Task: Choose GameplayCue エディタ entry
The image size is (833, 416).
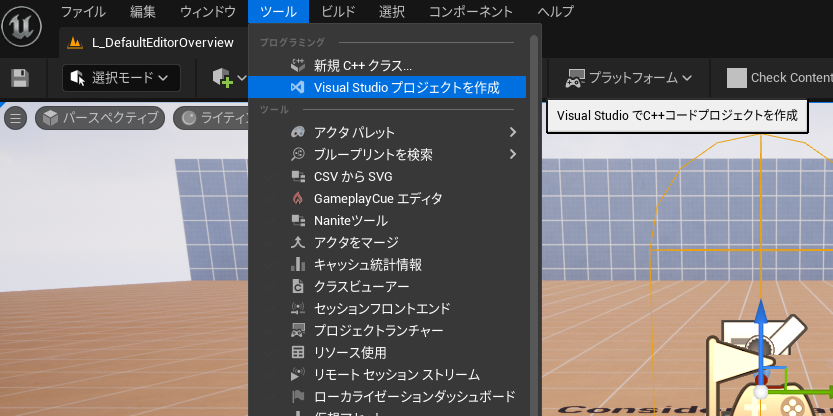Action: click(x=387, y=198)
